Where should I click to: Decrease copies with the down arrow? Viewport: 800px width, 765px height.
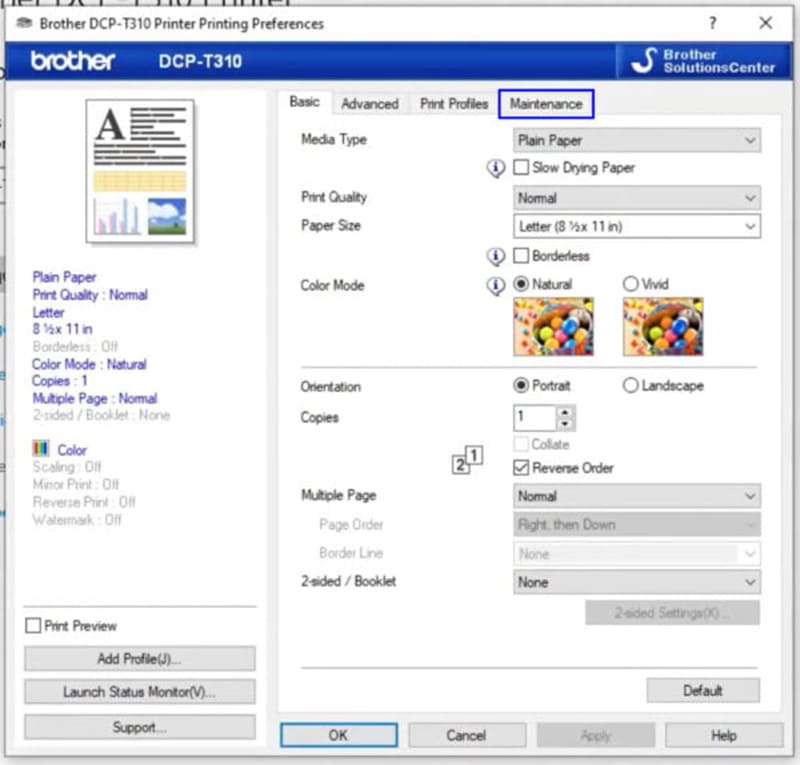[565, 424]
